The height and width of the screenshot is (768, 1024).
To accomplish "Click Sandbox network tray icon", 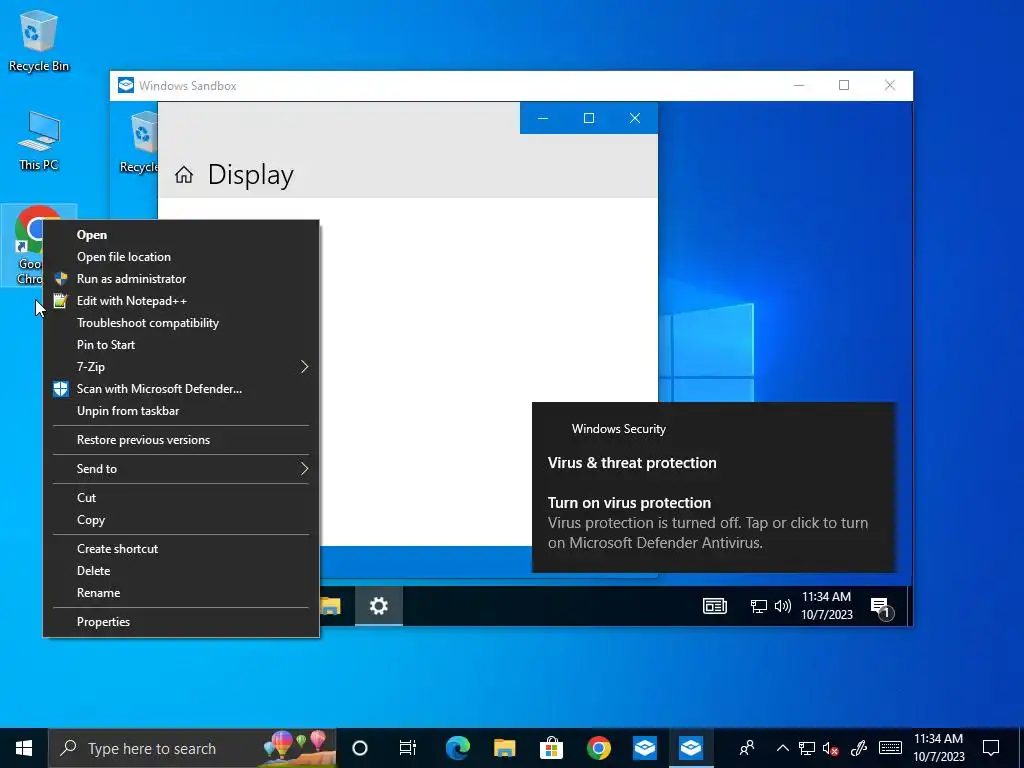I will click(758, 607).
